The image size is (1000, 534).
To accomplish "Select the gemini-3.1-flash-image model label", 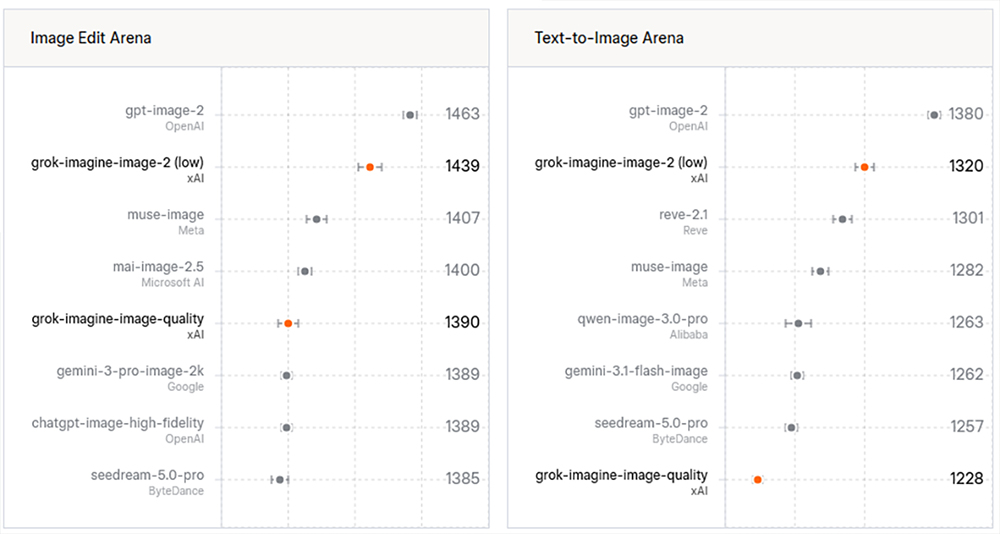I will click(636, 371).
